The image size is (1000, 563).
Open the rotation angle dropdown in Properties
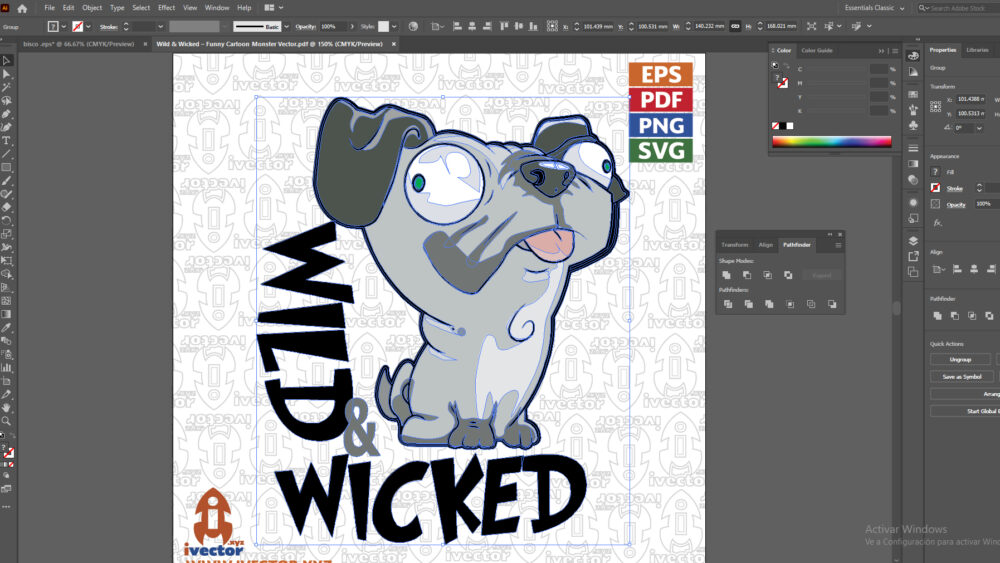point(979,128)
